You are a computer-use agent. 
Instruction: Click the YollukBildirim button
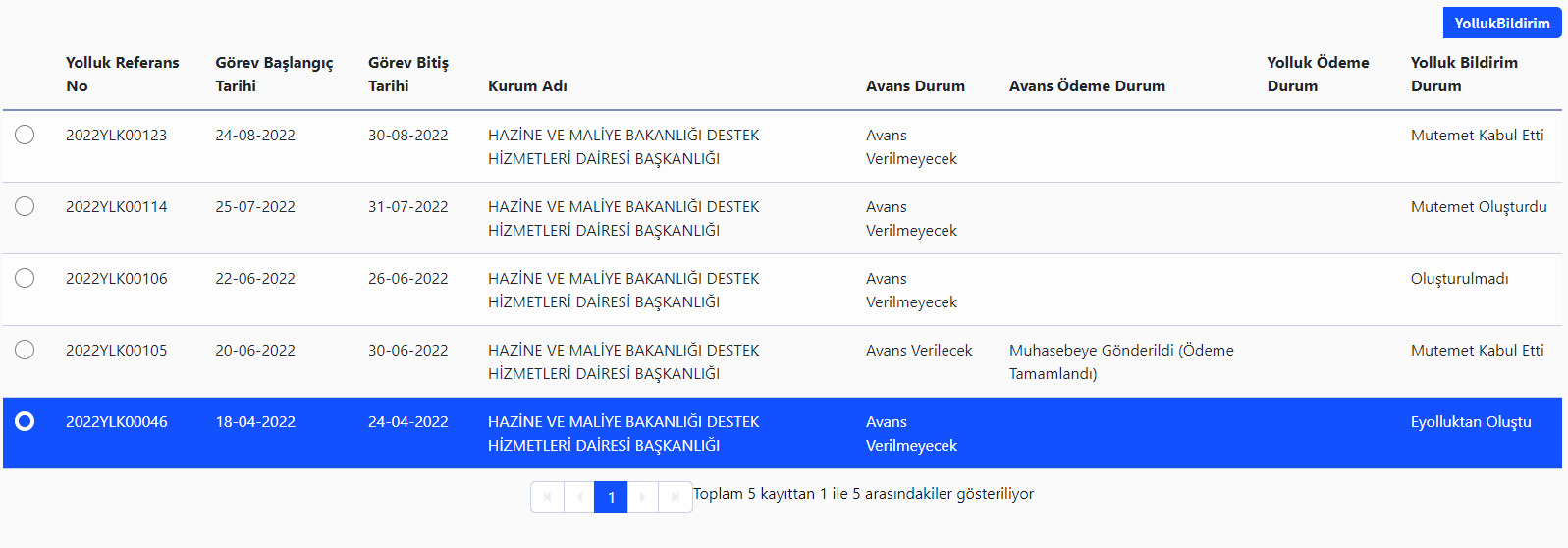point(1501,23)
